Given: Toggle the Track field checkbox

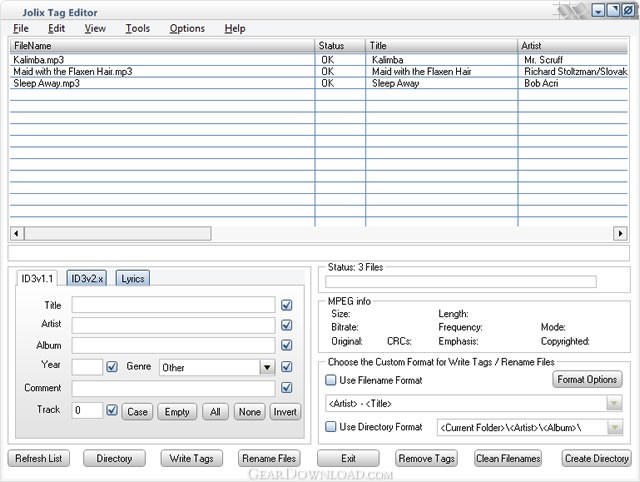Looking at the screenshot, I should (x=112, y=410).
